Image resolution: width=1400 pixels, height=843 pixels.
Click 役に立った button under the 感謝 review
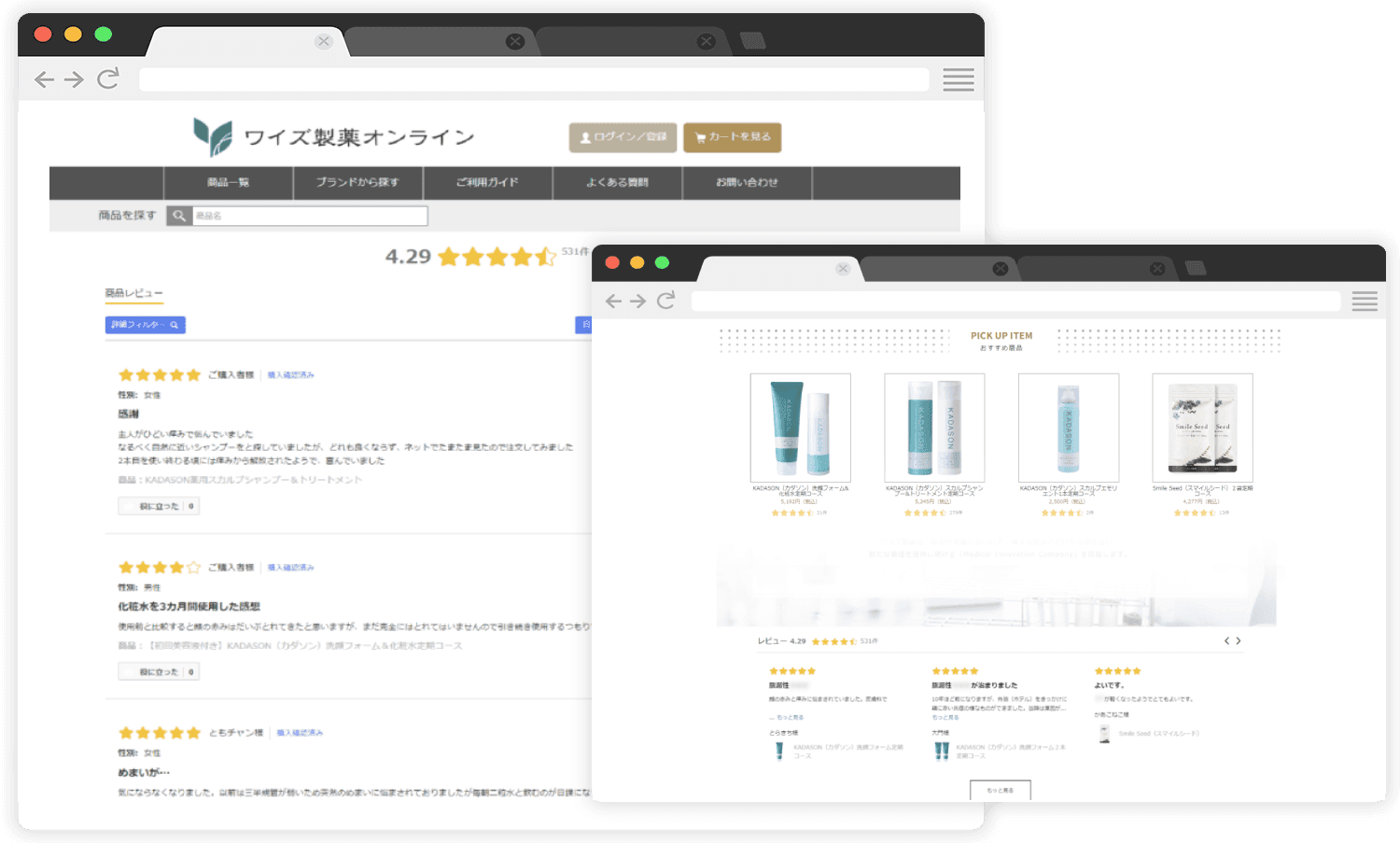point(159,506)
